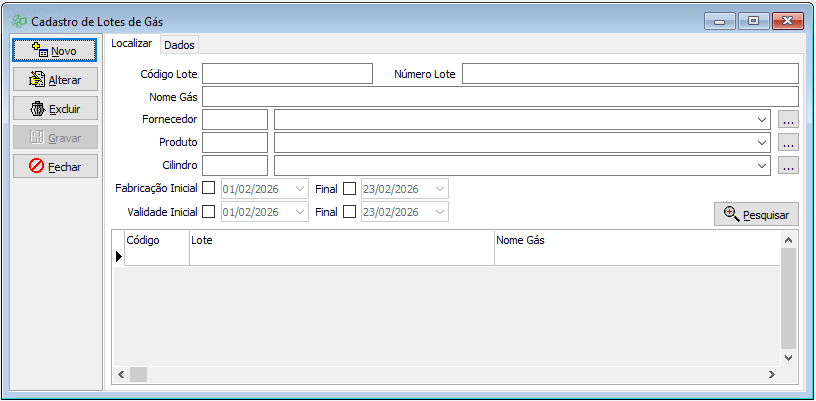Expand the Fornecedor dropdown list
Viewport: 816px width, 401px height.
coord(762,120)
